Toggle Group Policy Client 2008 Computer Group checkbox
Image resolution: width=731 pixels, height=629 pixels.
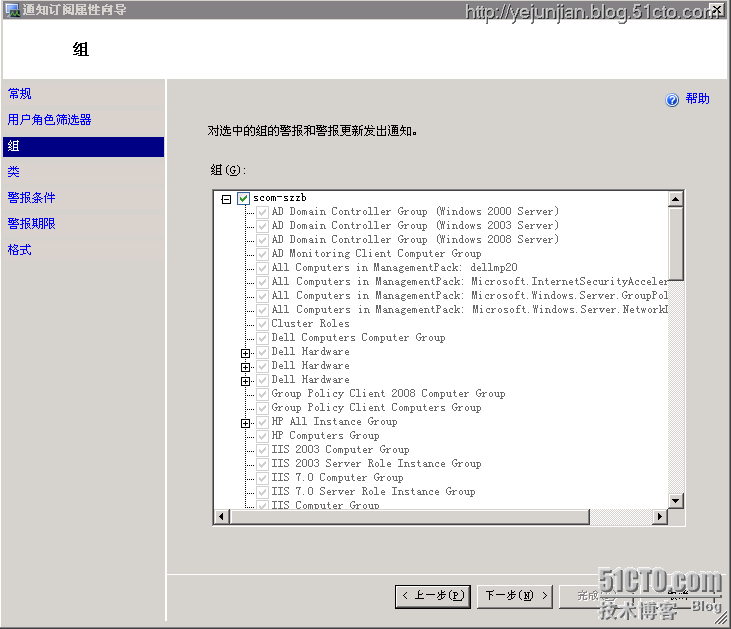262,394
